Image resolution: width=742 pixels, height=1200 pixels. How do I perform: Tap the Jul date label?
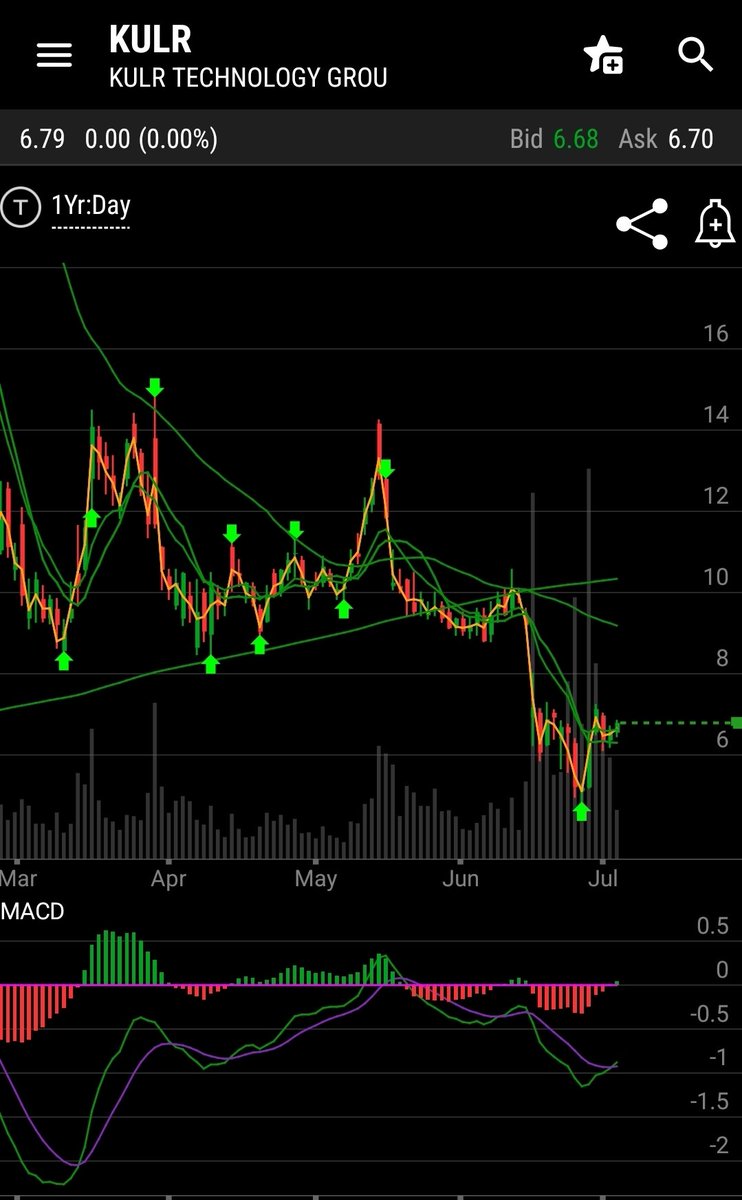(602, 879)
